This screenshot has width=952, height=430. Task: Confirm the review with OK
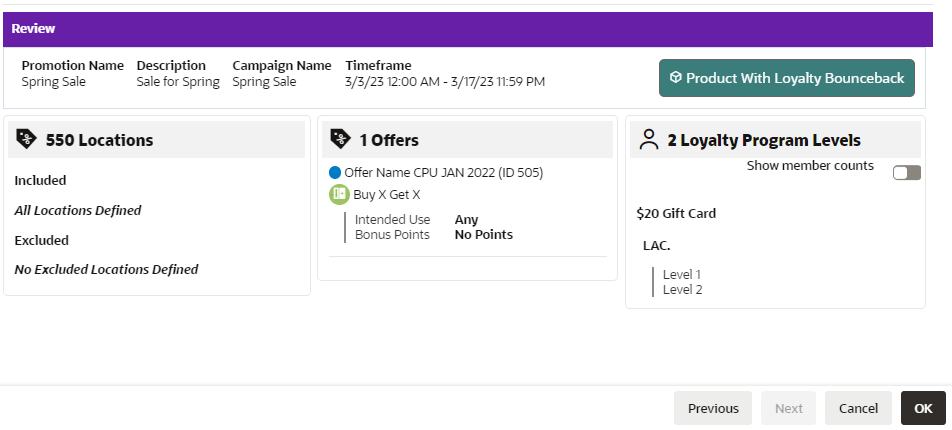coord(923,408)
